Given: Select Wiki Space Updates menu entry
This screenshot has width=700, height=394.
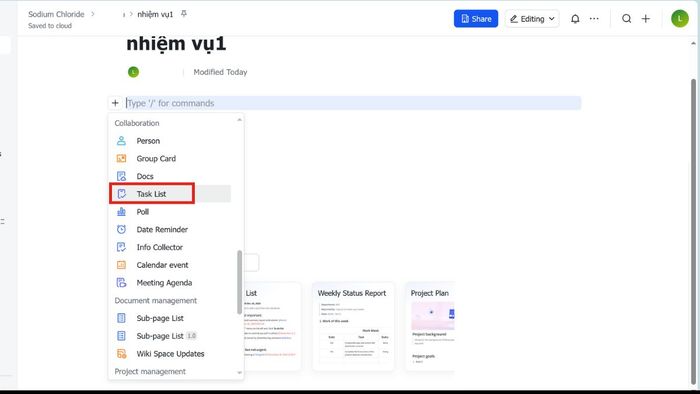Looking at the screenshot, I should tap(170, 354).
